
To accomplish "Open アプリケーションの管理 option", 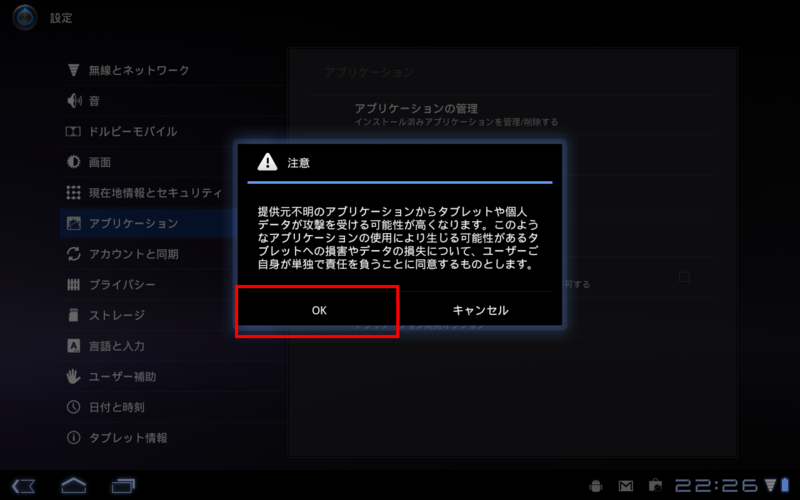I will coord(512,115).
